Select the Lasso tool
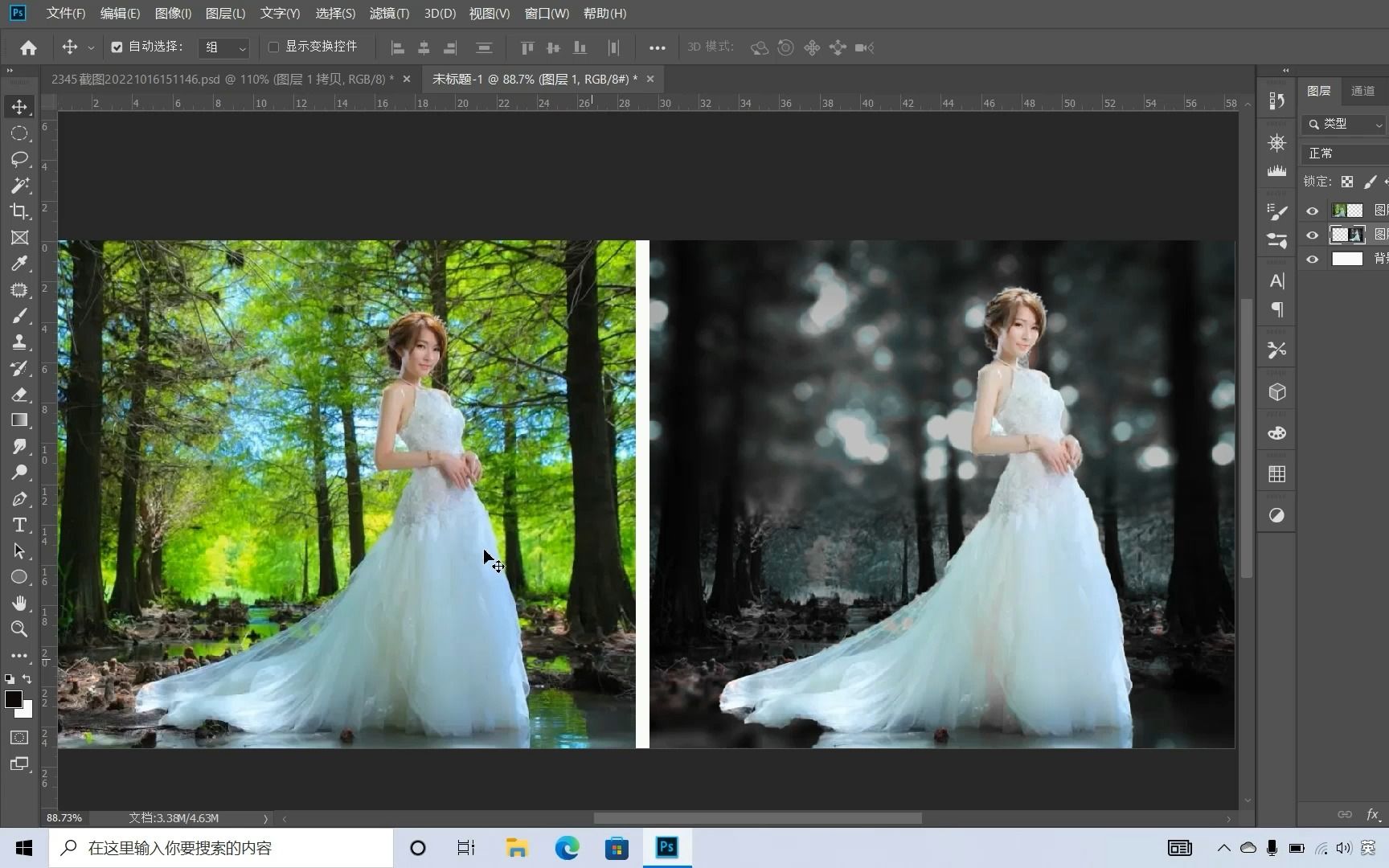Screen dimensions: 1389x868 (19, 159)
